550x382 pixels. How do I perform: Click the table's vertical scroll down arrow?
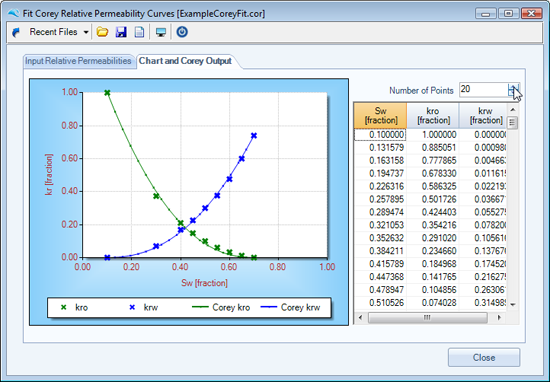tap(512, 304)
